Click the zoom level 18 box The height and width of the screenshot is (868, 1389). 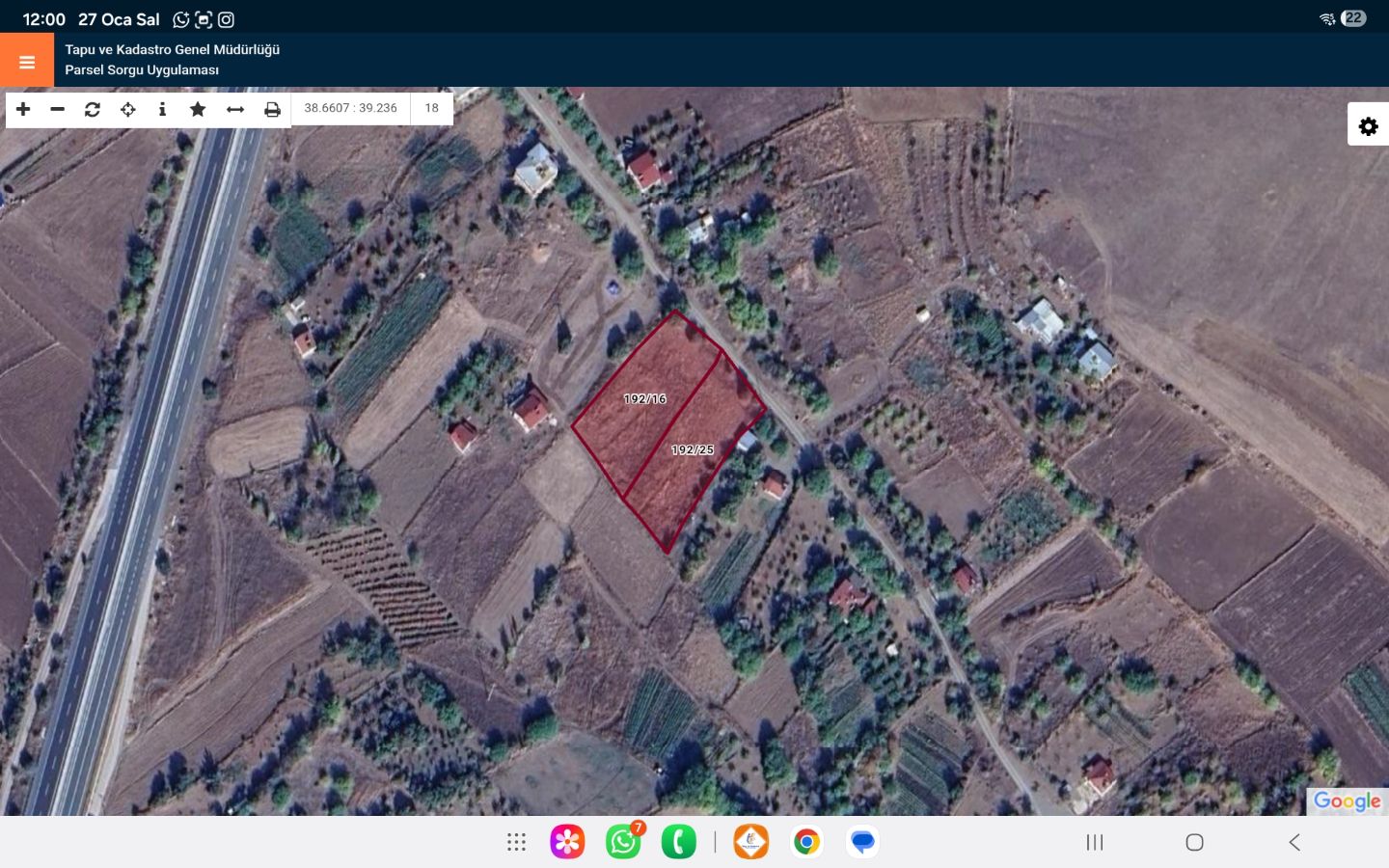[x=431, y=108]
